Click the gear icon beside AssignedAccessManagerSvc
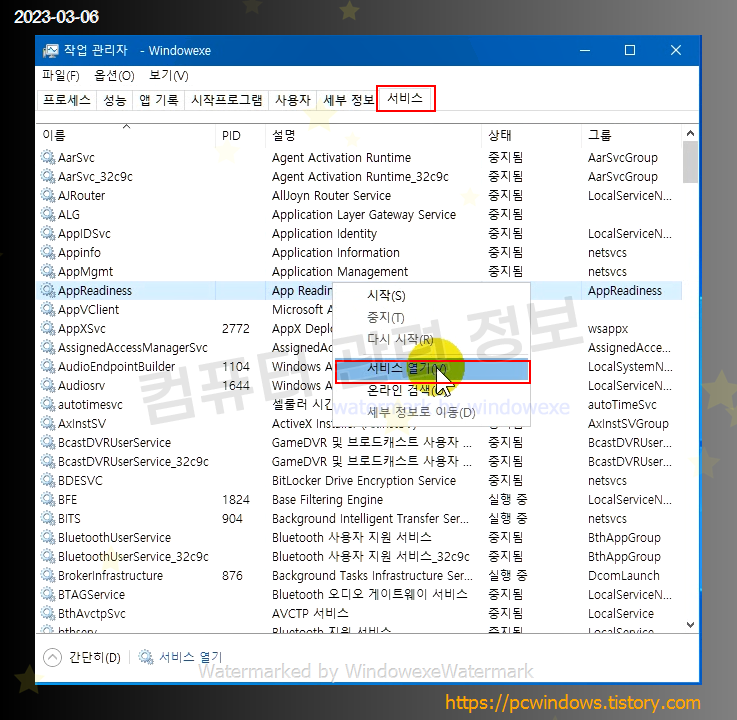The image size is (737, 720). pos(47,347)
